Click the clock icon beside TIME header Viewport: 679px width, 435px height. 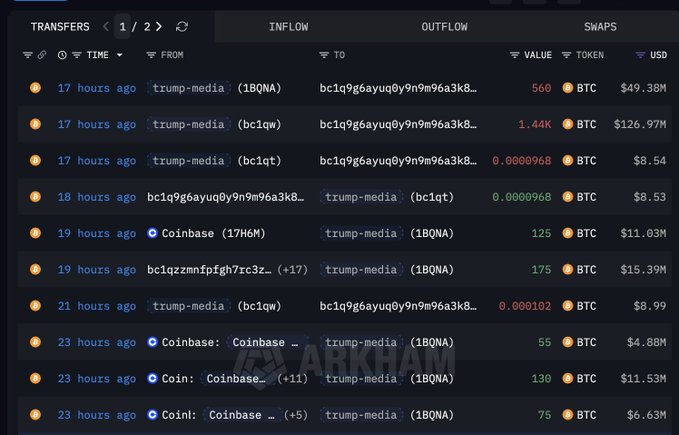[63, 55]
